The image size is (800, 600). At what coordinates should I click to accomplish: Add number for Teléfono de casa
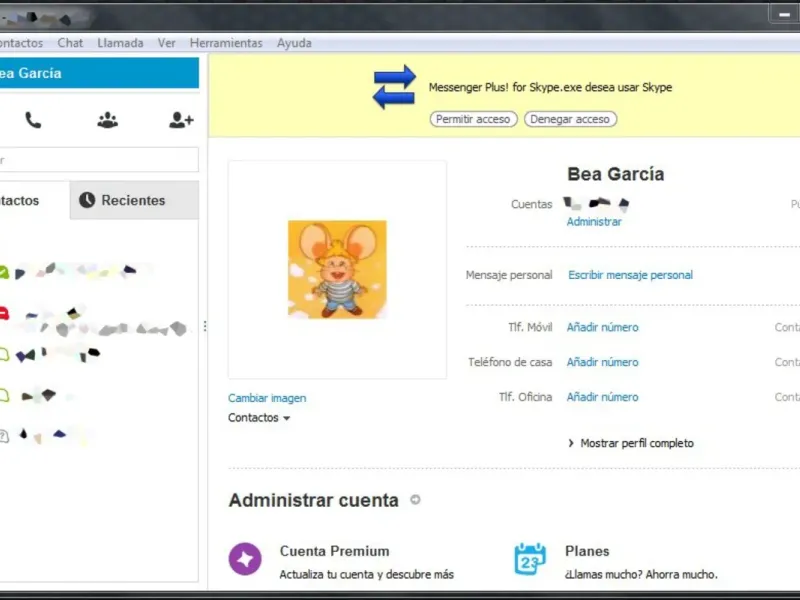tap(603, 362)
